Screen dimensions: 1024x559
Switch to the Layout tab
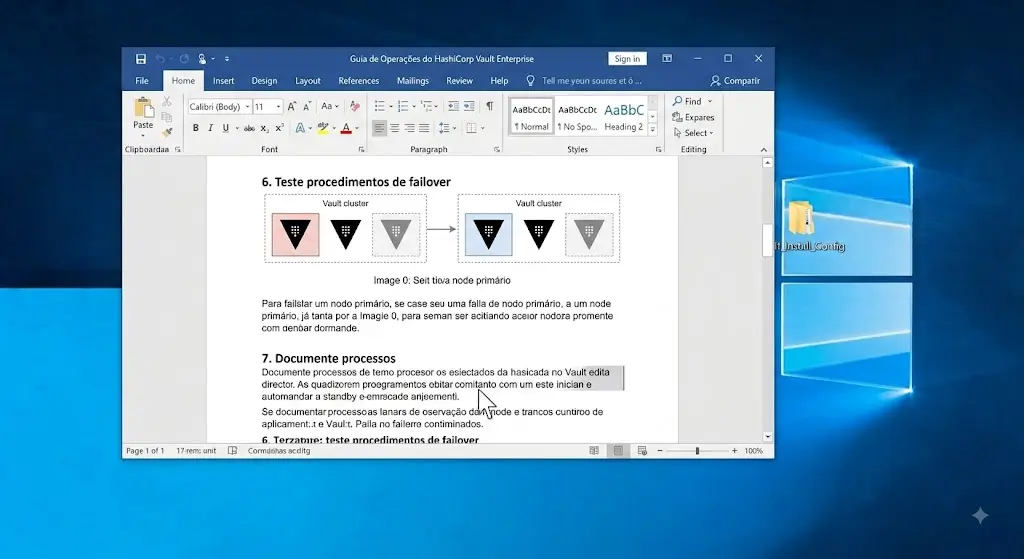(x=308, y=81)
